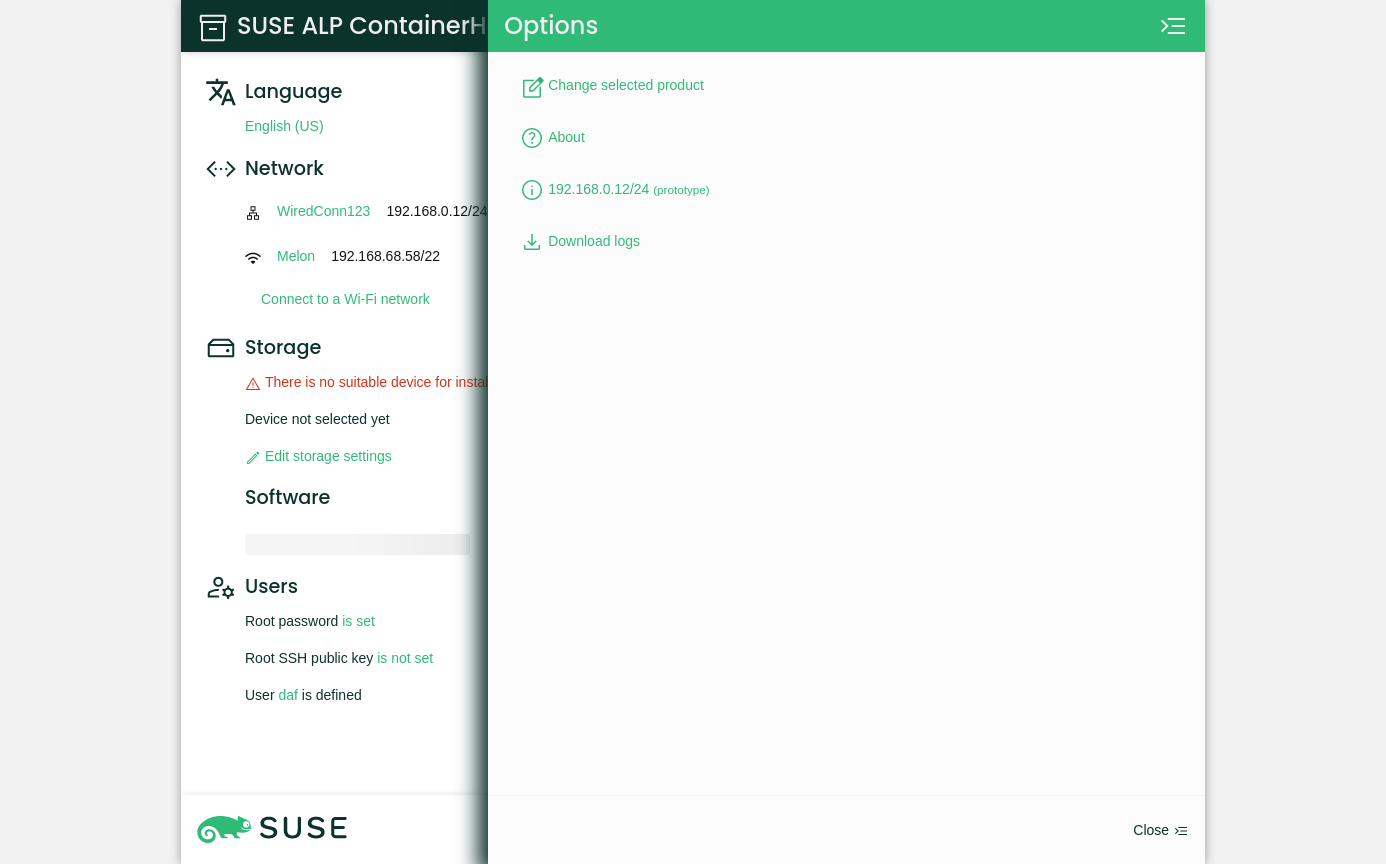
Task: Click the Software loading placeholder bar
Action: pos(357,544)
